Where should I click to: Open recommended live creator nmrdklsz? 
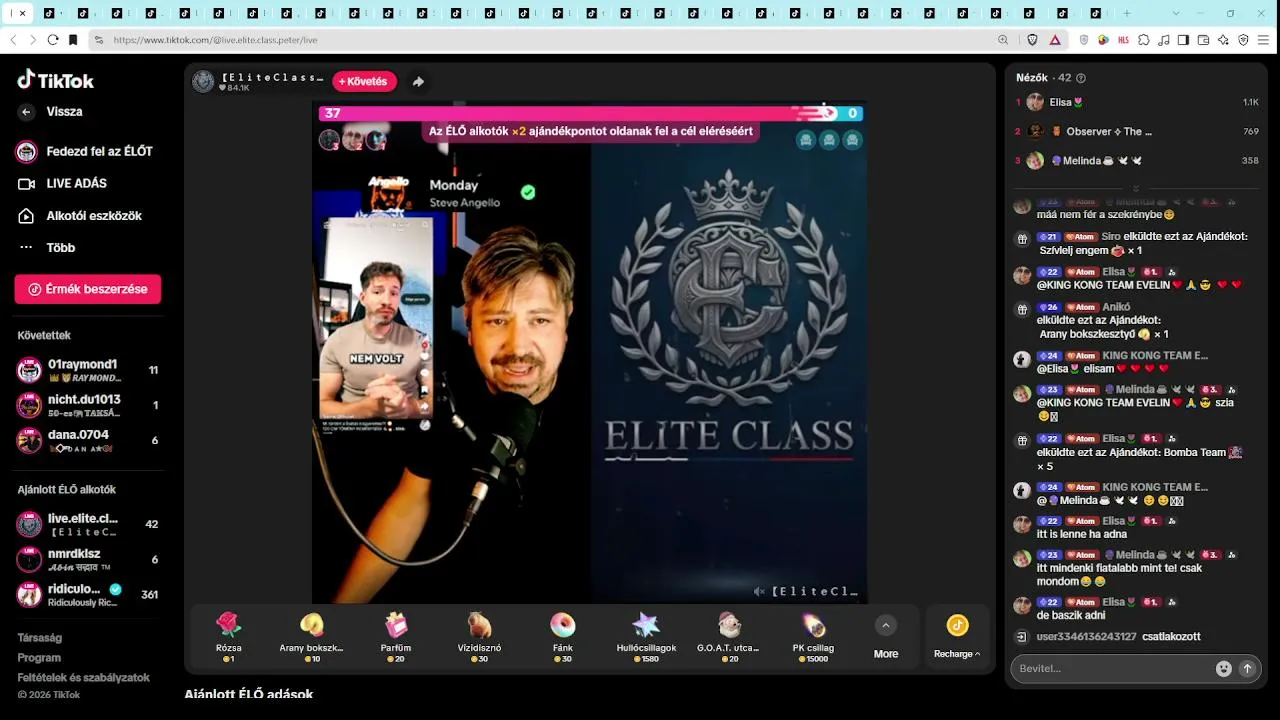point(88,559)
